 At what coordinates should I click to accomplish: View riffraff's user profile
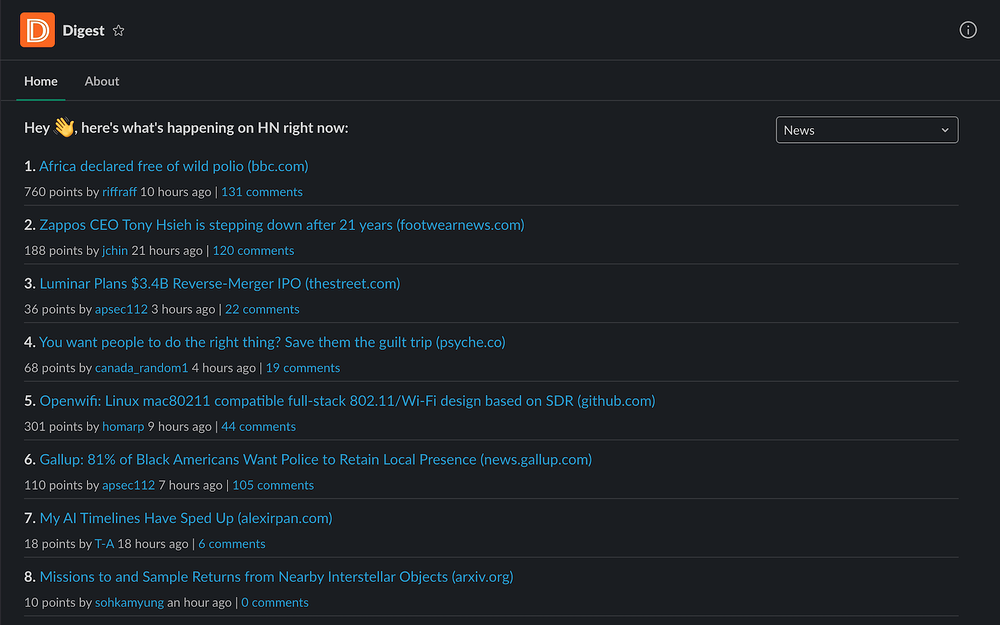[x=119, y=192]
